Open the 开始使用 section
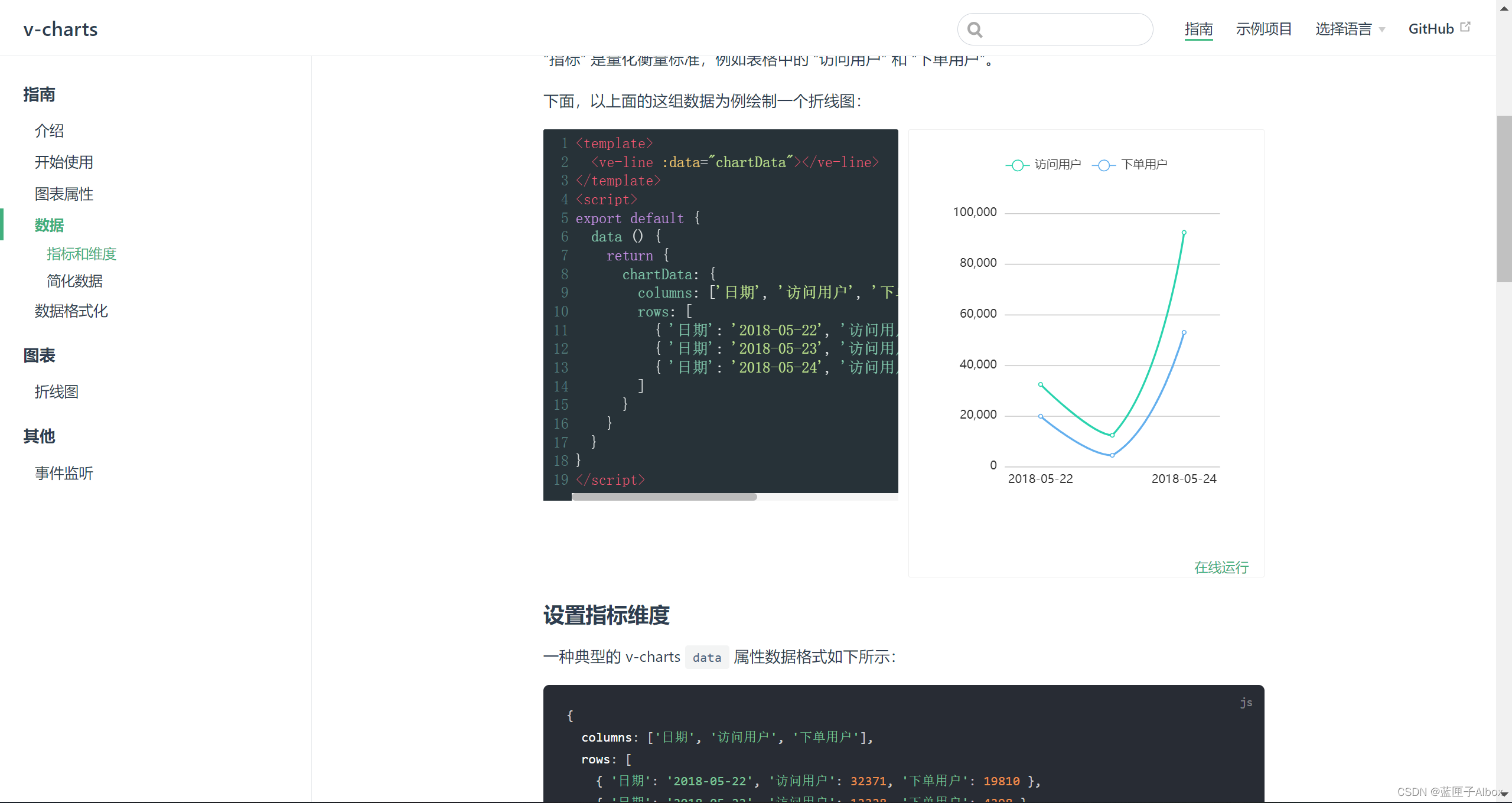 63,162
